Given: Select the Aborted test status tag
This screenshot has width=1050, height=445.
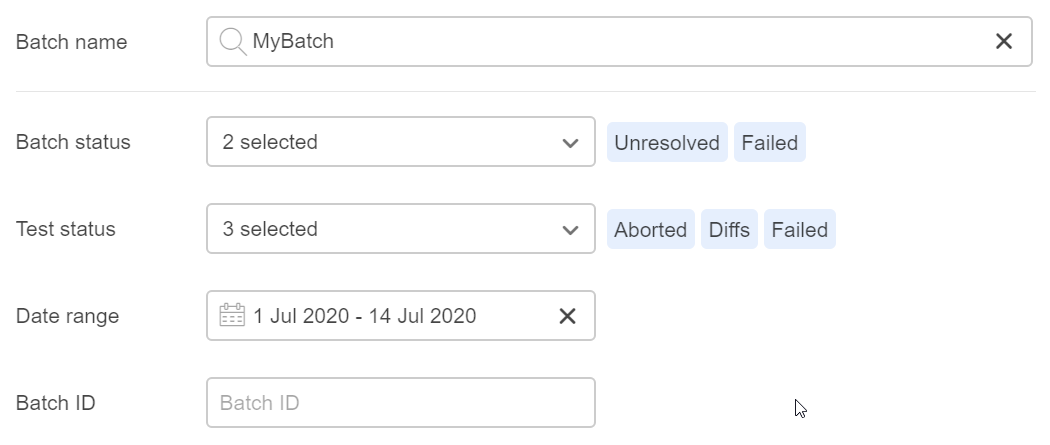Looking at the screenshot, I should coord(651,230).
